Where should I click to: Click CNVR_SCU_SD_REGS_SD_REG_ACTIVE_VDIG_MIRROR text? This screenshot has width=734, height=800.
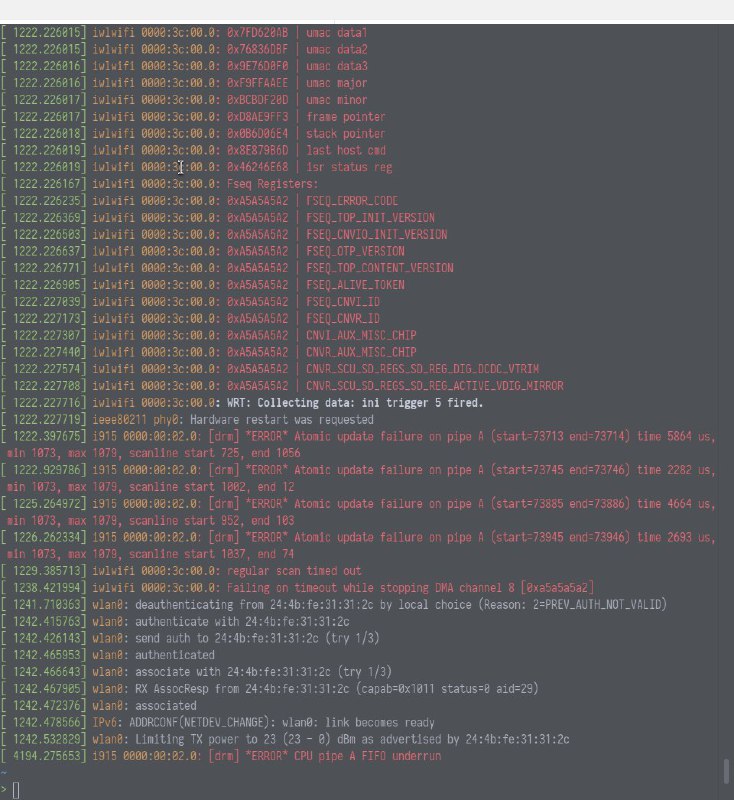click(x=435, y=386)
